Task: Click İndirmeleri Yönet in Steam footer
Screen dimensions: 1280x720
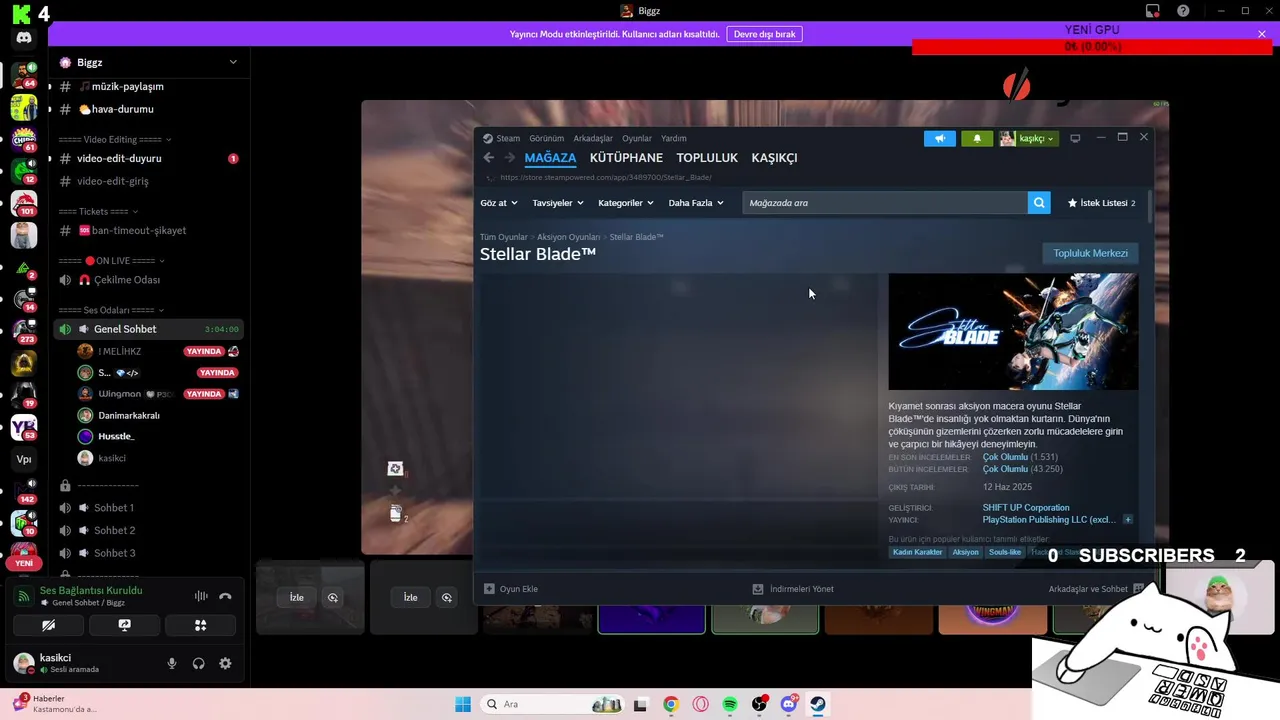Action: coord(793,589)
